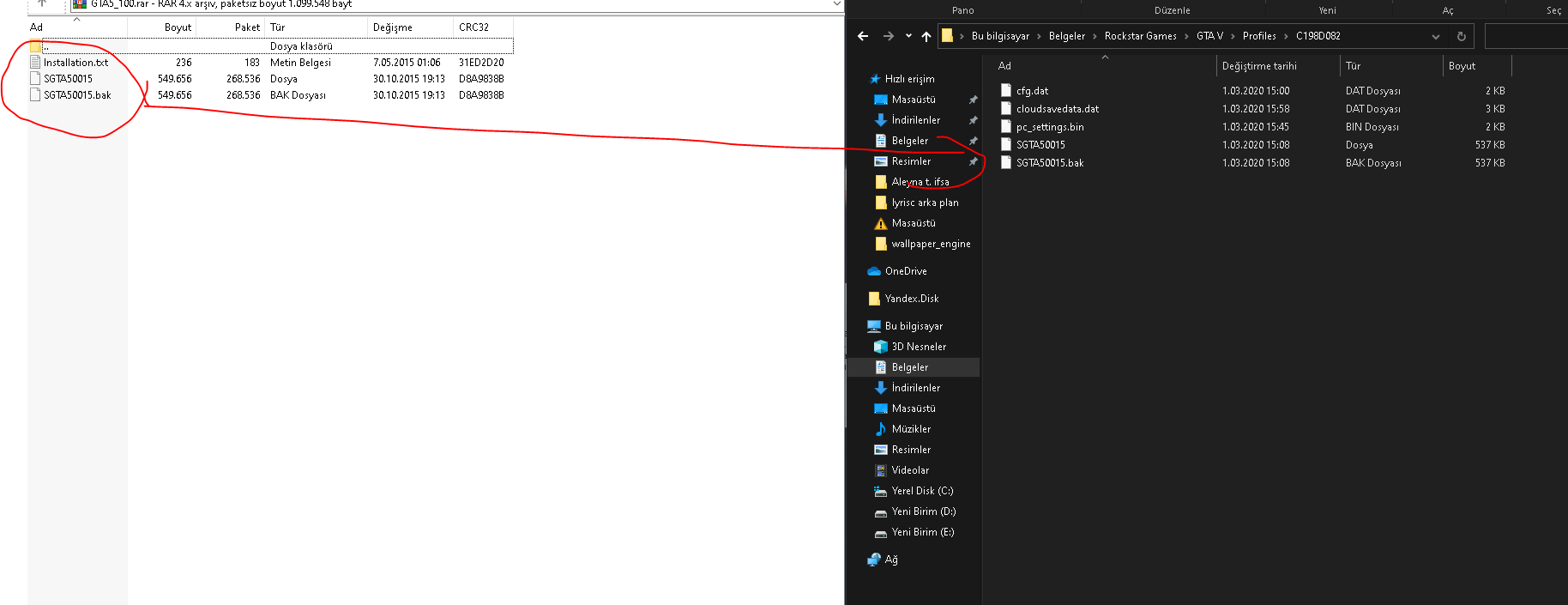Open İndirilenler under Bu bilgisayar
1568x605 pixels.
tap(915, 388)
